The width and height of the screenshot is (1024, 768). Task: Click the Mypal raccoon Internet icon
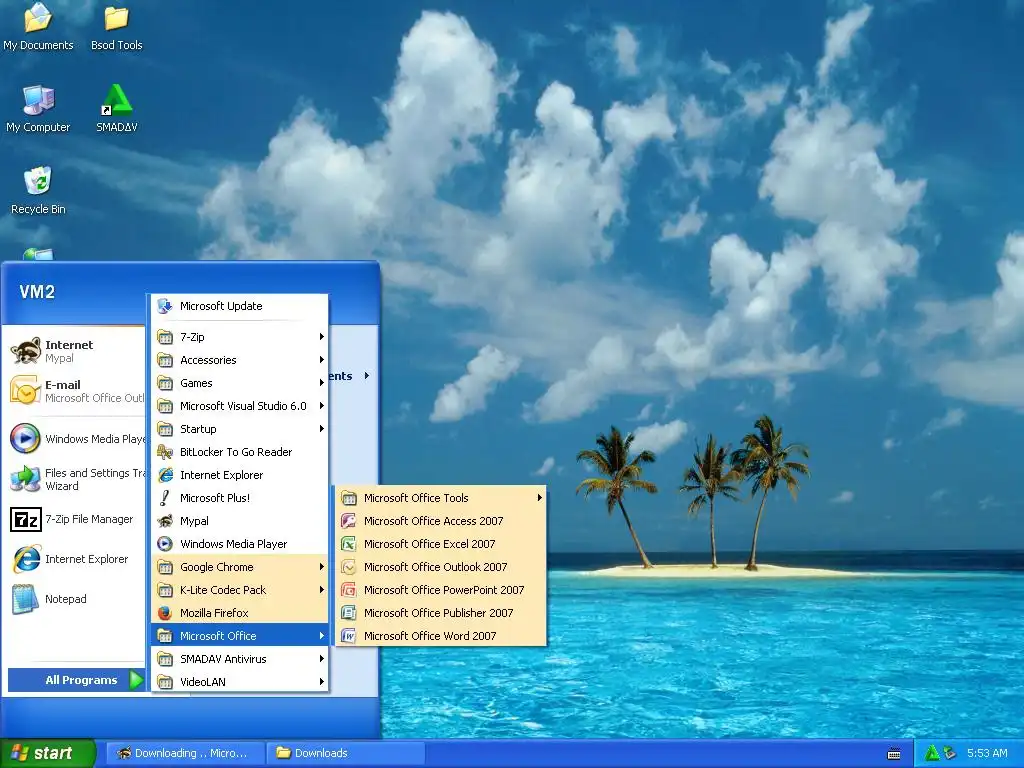pos(25,351)
